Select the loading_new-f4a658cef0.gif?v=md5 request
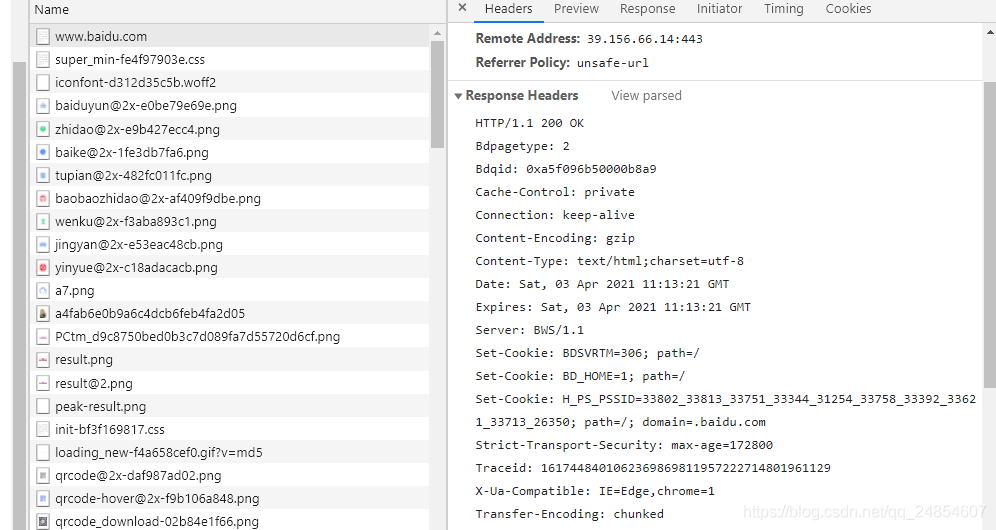 [229, 452]
